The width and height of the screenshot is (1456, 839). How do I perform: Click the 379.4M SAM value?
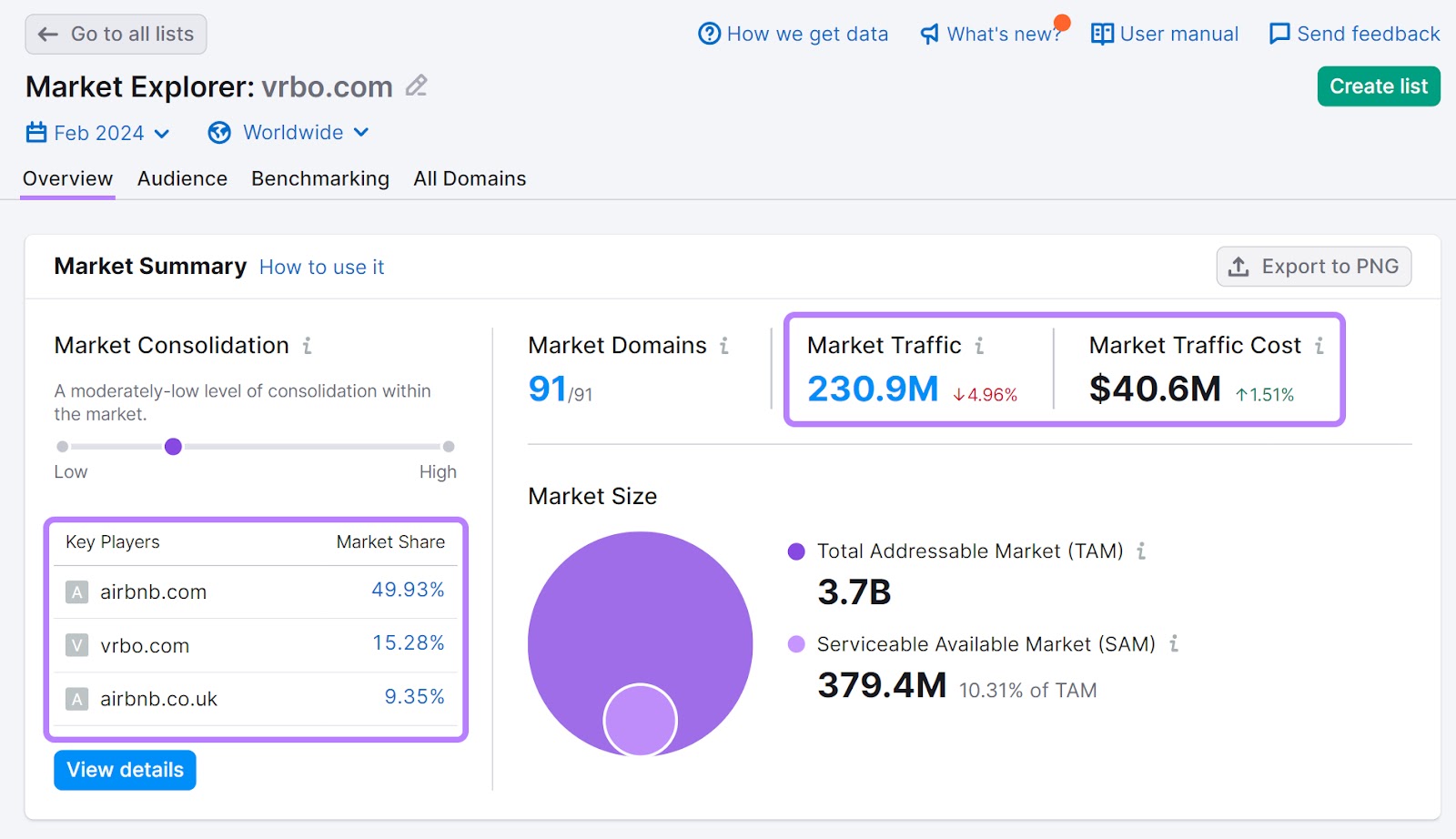[882, 685]
